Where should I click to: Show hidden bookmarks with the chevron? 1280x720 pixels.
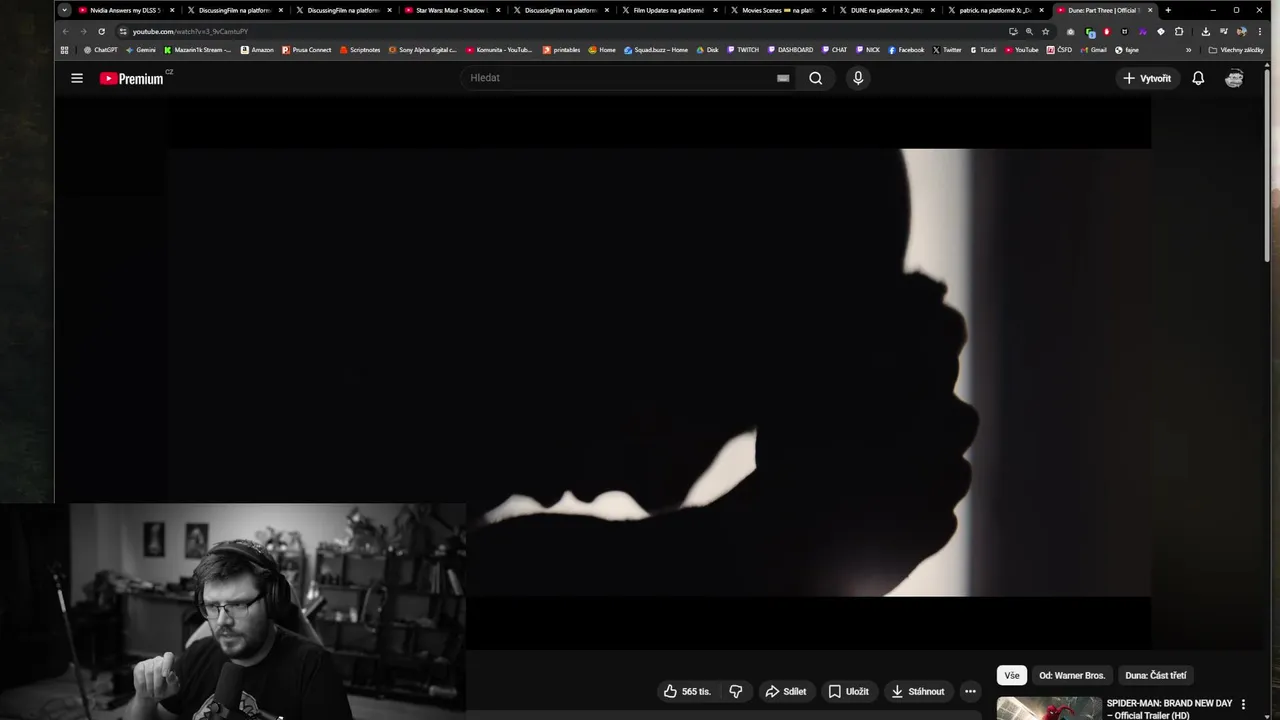(x=1188, y=50)
